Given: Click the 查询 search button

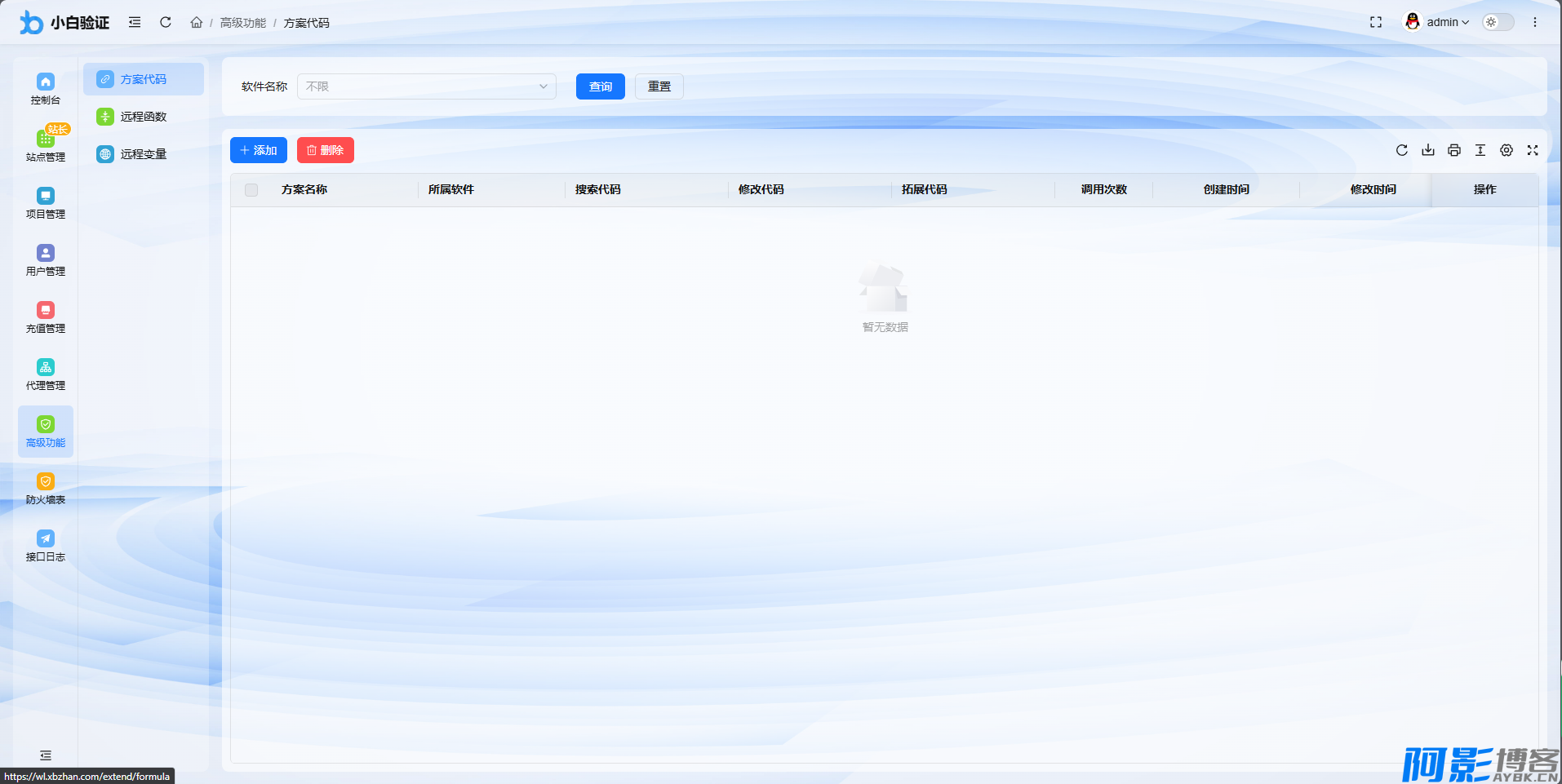Looking at the screenshot, I should click(x=600, y=86).
